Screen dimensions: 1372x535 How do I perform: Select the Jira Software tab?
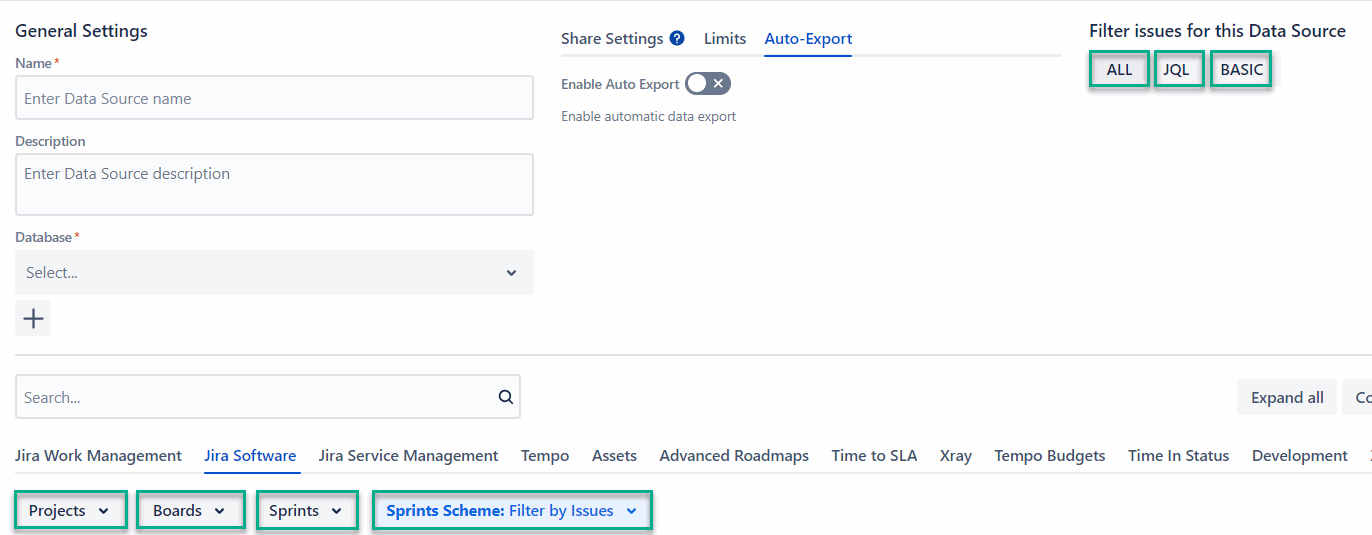[x=250, y=456]
